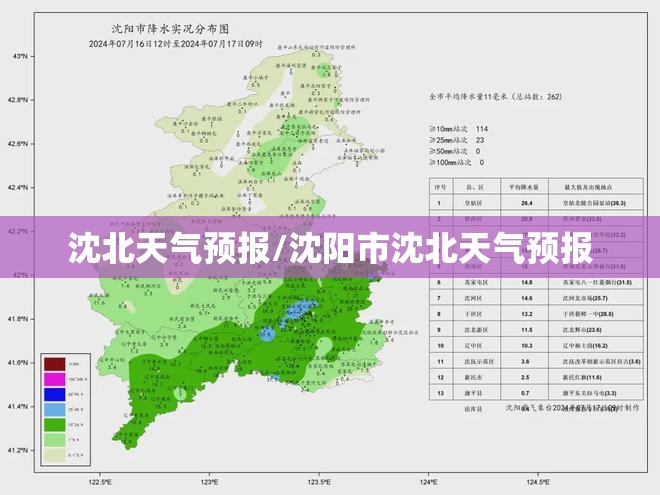Click the 123.5°E longitude label
The width and height of the screenshot is (660, 495).
point(319,482)
